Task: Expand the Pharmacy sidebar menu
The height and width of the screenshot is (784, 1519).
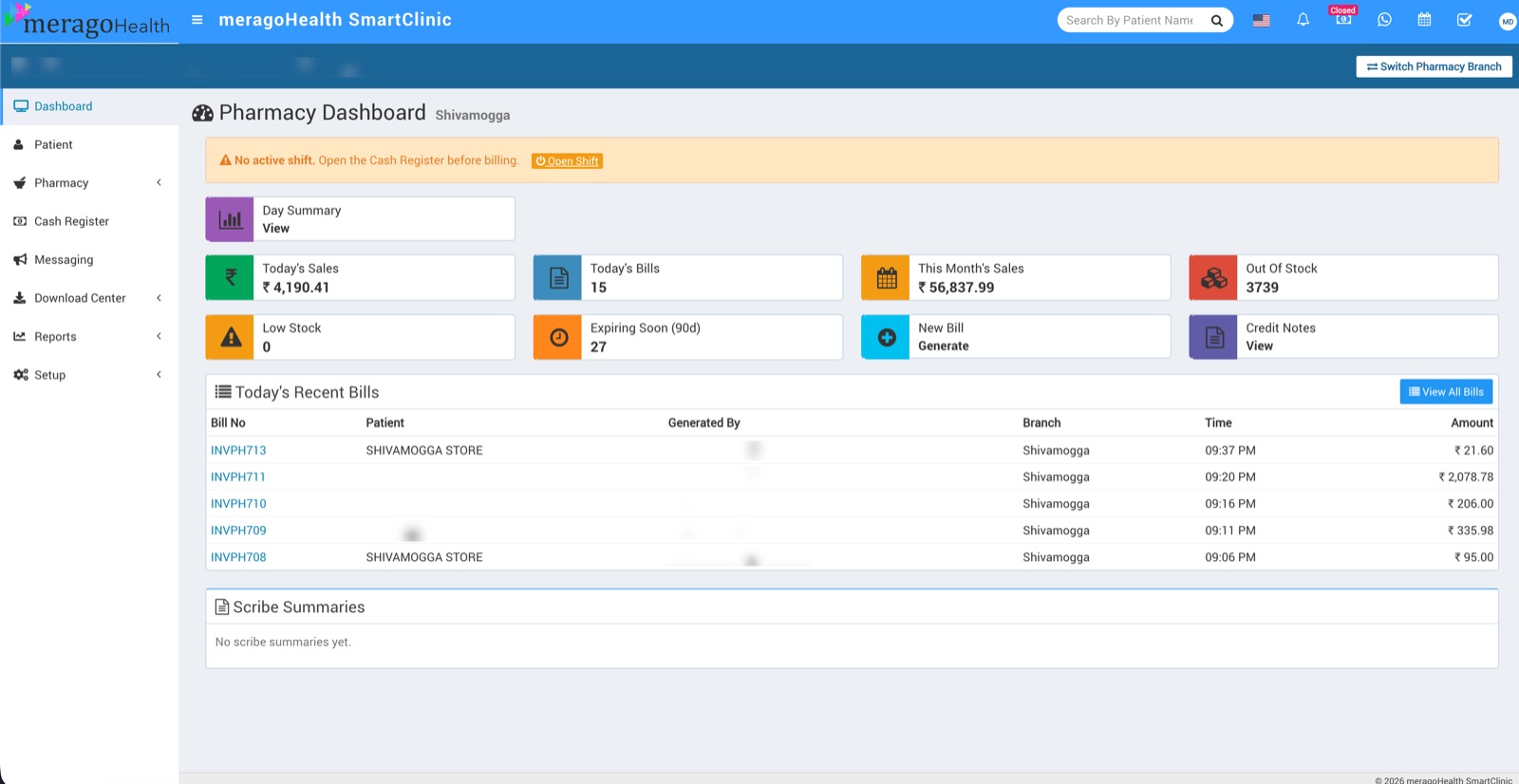Action: 89,182
